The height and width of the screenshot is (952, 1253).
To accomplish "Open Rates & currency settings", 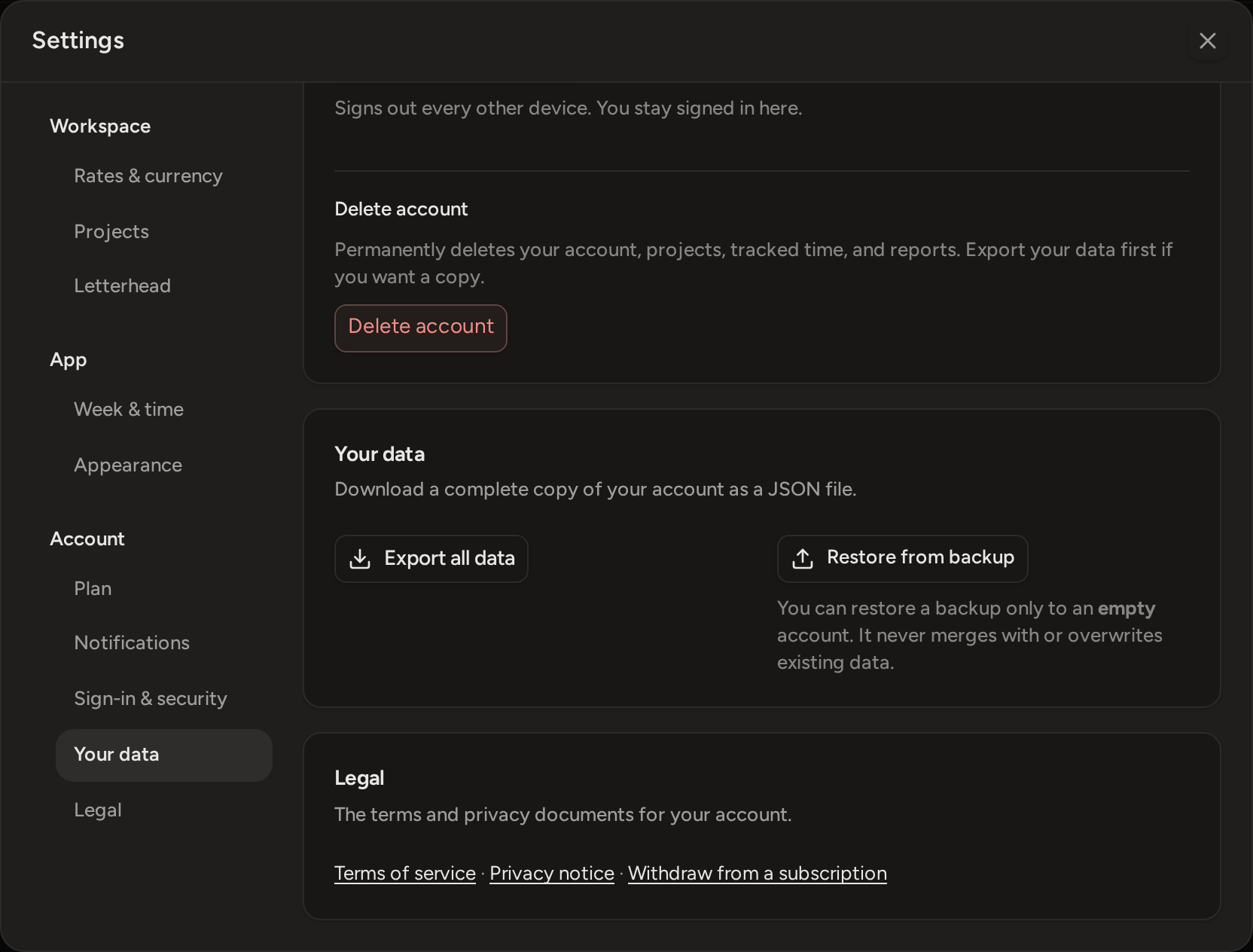I will coord(164,176).
